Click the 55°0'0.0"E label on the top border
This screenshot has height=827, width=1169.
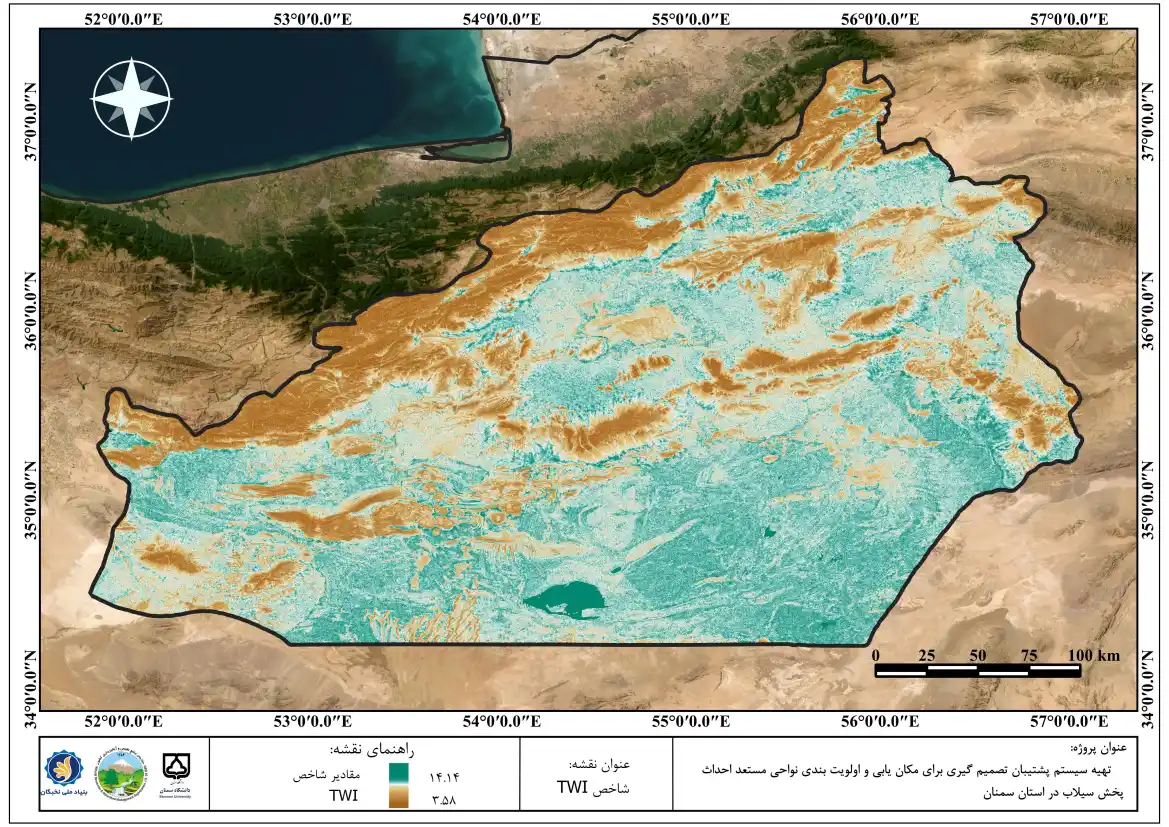691,19
